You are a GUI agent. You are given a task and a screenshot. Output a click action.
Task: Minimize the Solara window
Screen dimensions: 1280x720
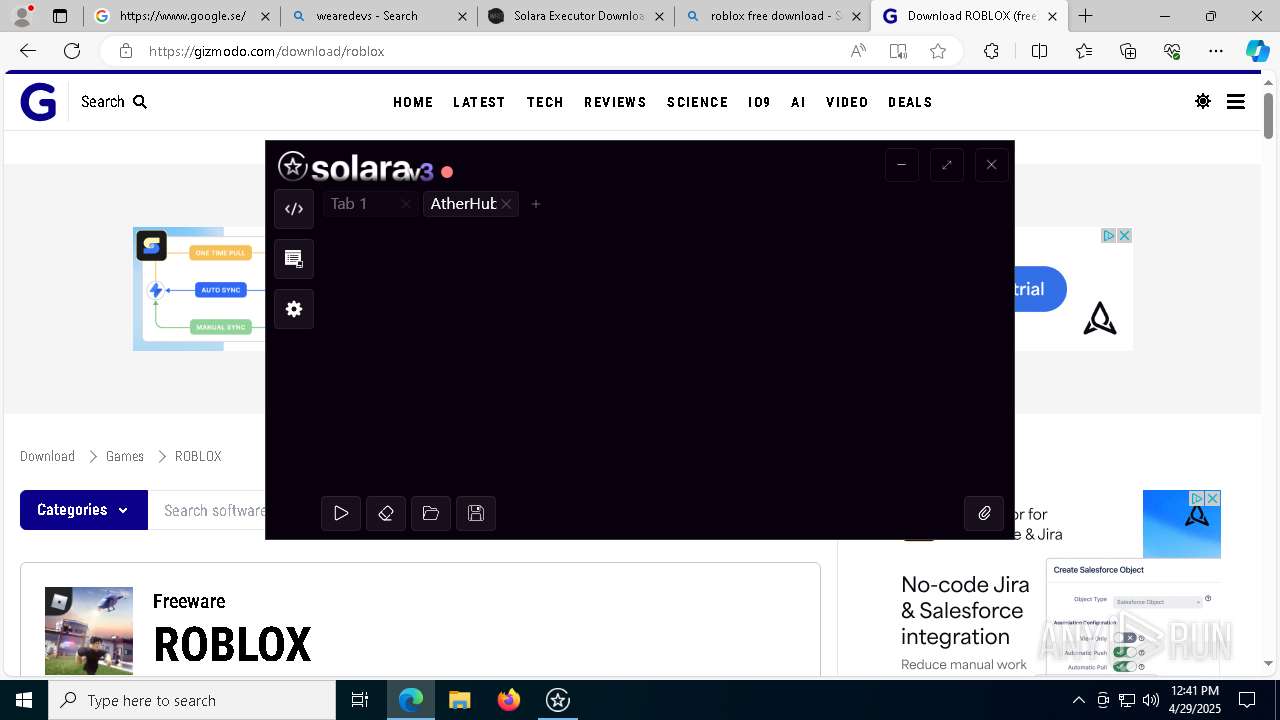tap(901, 165)
